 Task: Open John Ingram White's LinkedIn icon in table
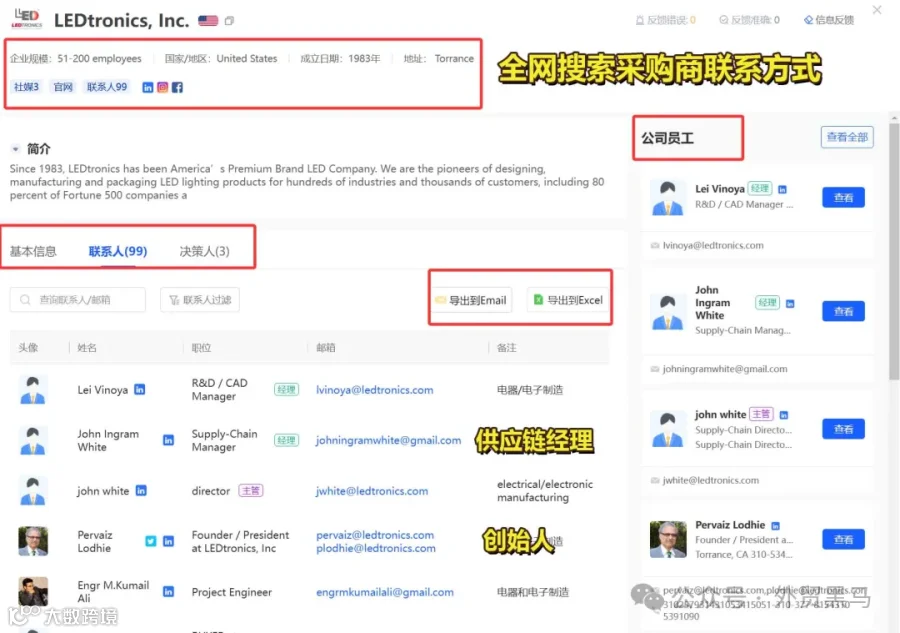168,440
